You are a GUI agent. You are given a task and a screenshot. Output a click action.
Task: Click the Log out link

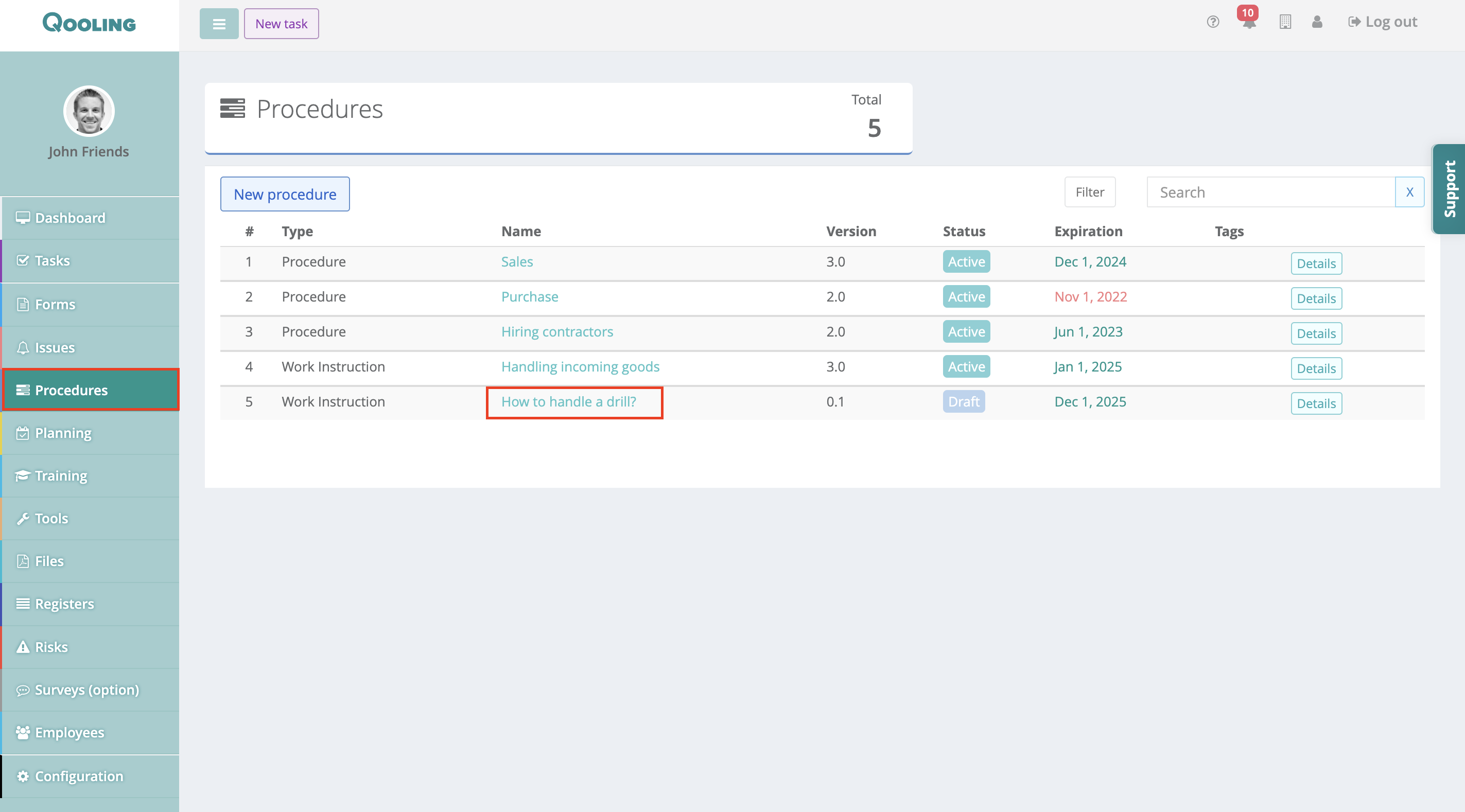click(1383, 22)
